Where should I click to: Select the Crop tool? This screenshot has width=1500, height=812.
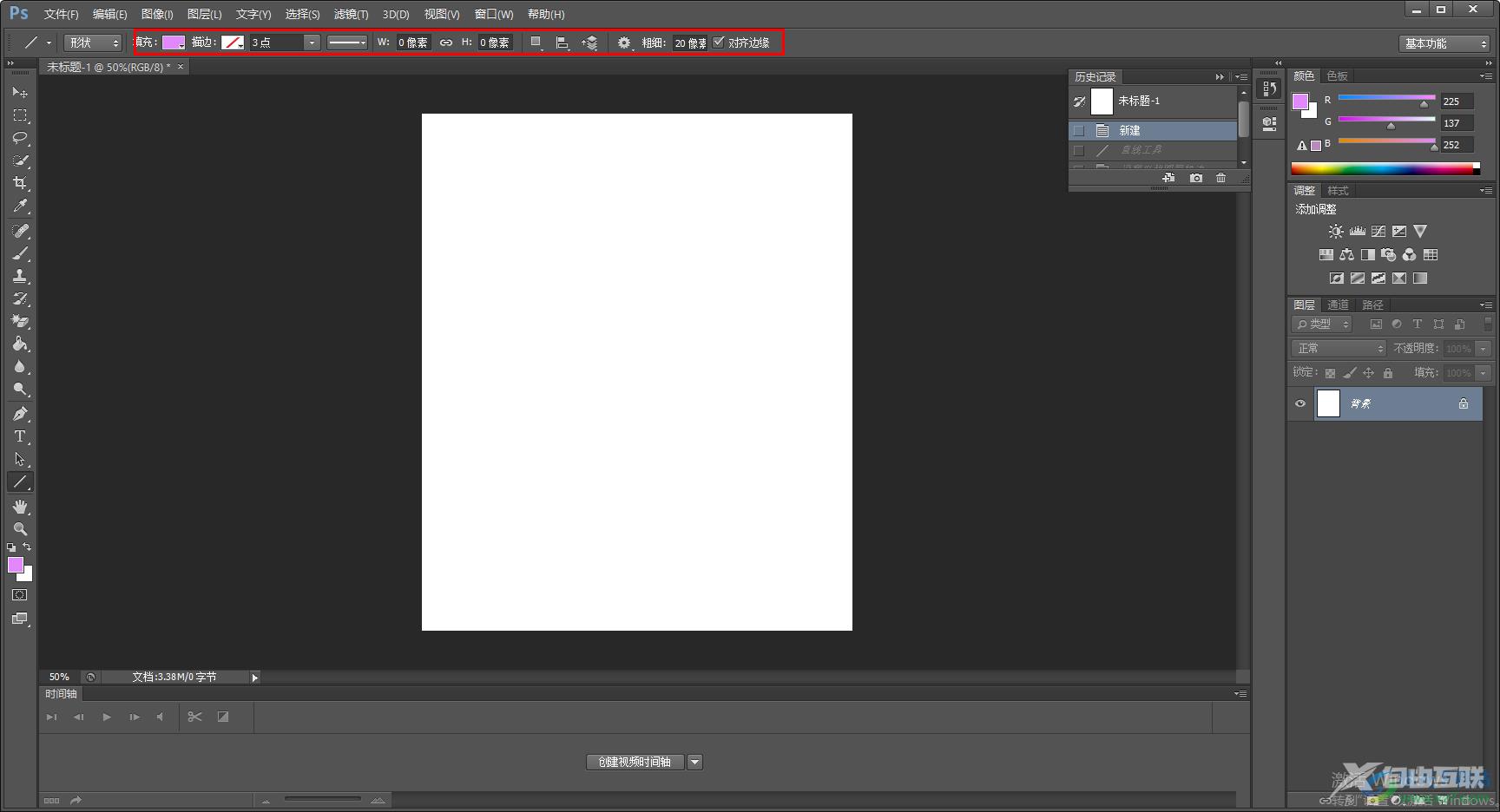[20, 183]
